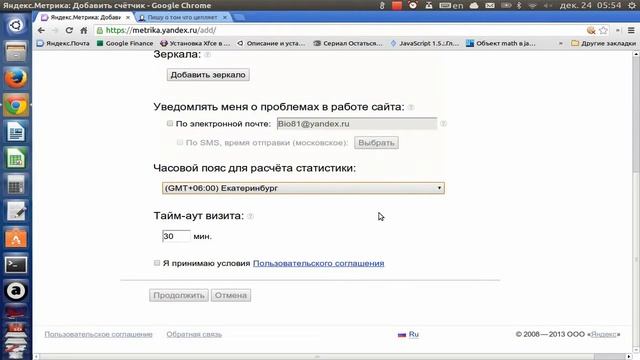The image size is (640, 360).
Task: Open the JavaScript 1.5 bookmark
Action: pyautogui.click(x=424, y=43)
